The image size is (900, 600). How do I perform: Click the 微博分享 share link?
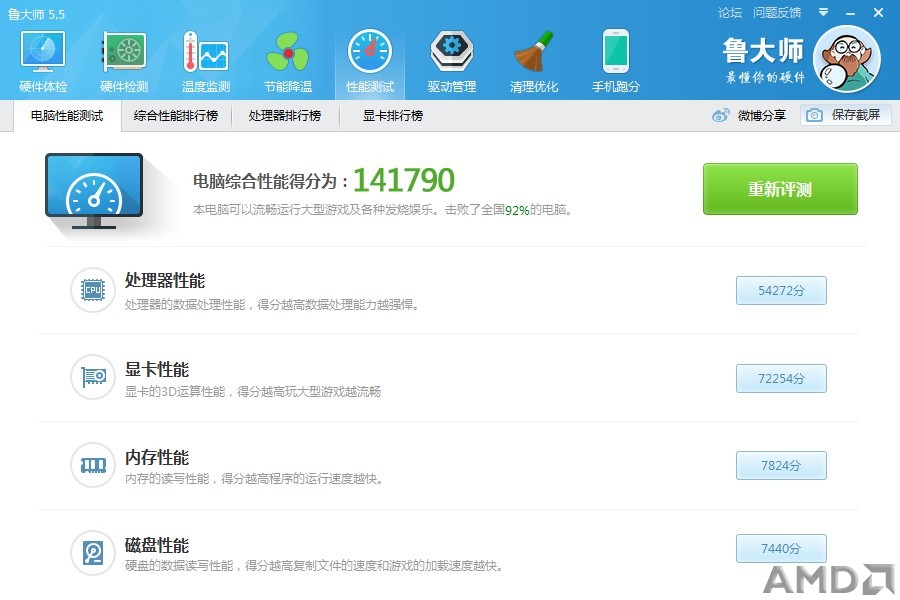pos(761,116)
